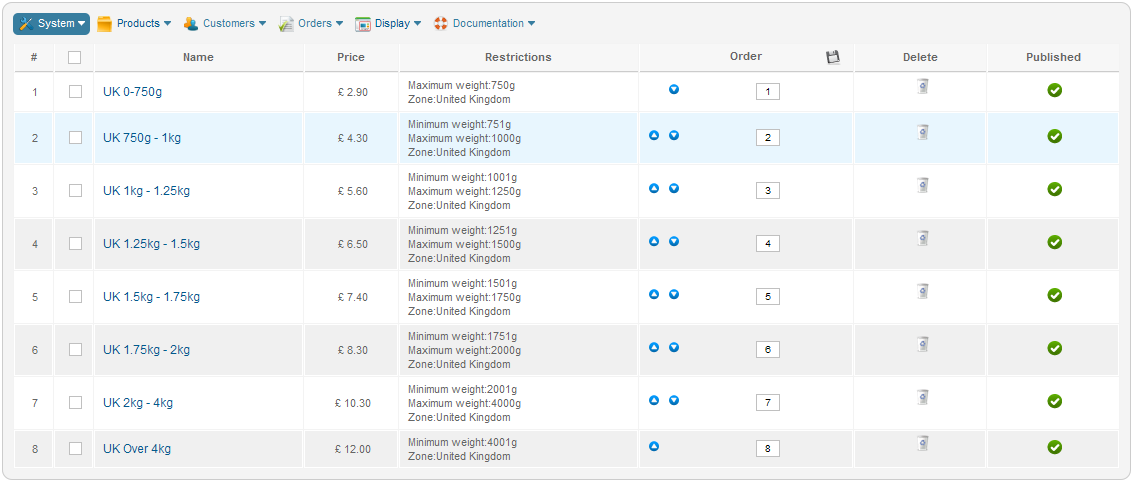Open the System dropdown menu
The width and height of the screenshot is (1134, 483).
[x=51, y=24]
